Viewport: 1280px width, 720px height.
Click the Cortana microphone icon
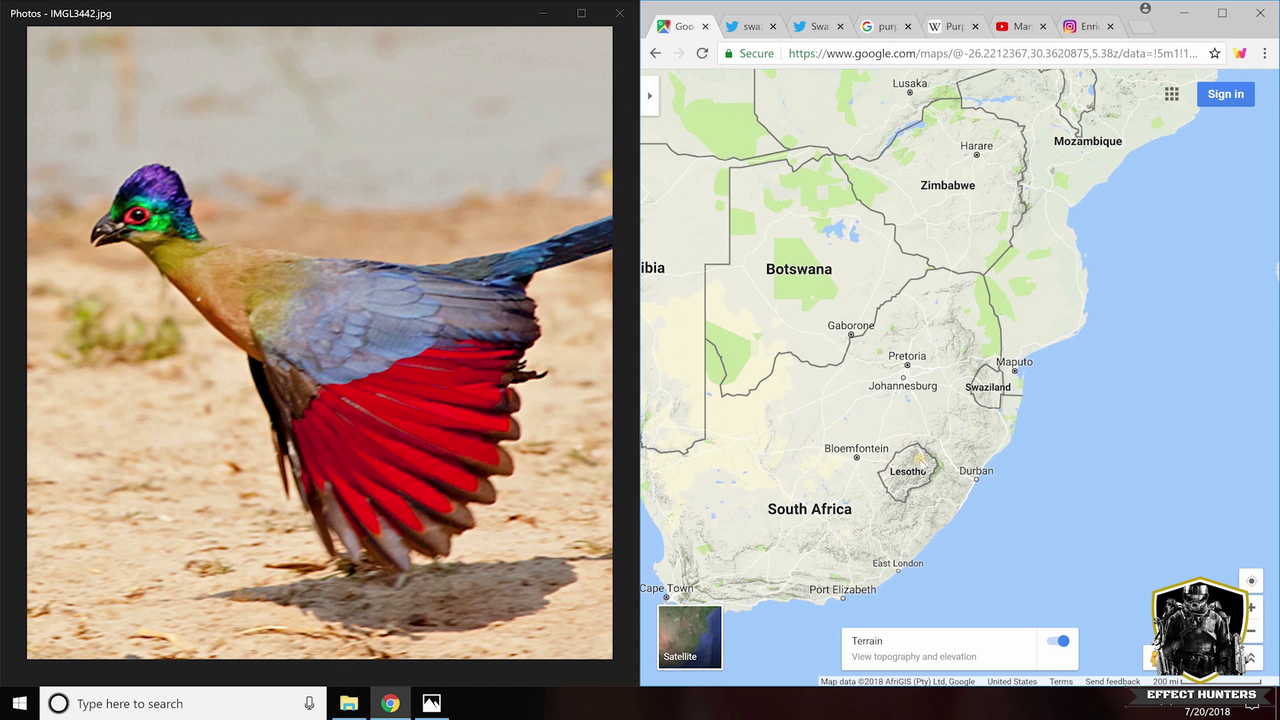pos(310,703)
